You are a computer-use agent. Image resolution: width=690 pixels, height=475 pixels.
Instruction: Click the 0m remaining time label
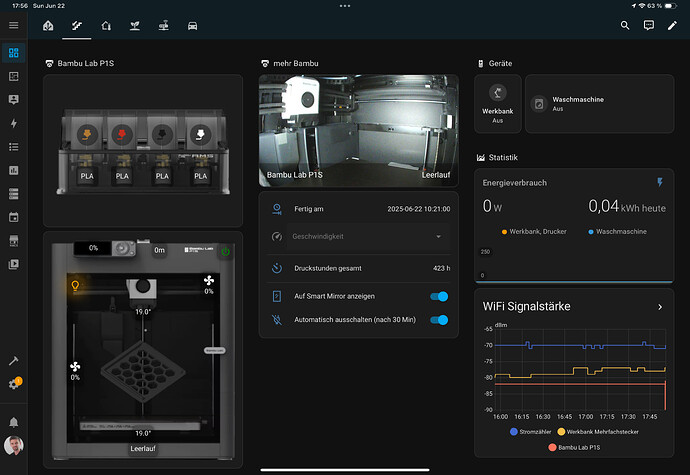point(159,250)
